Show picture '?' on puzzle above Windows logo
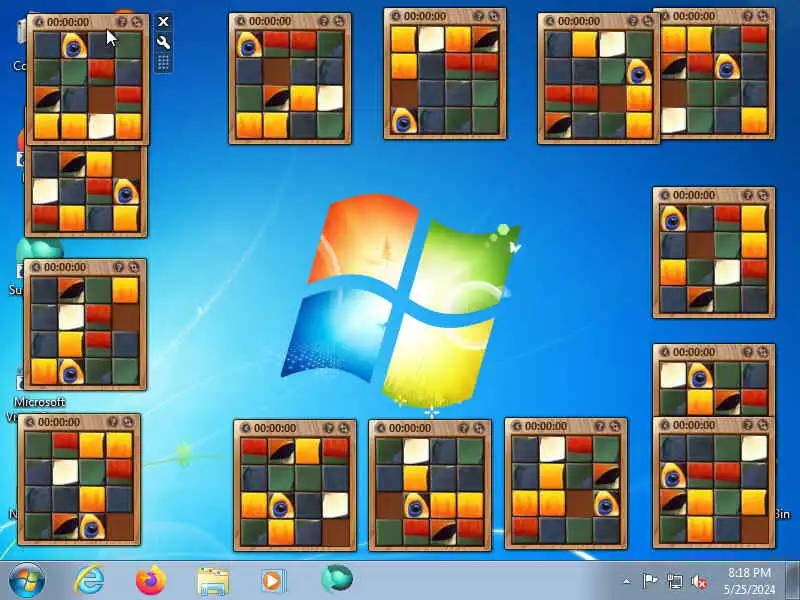The height and width of the screenshot is (600, 800). coord(479,16)
